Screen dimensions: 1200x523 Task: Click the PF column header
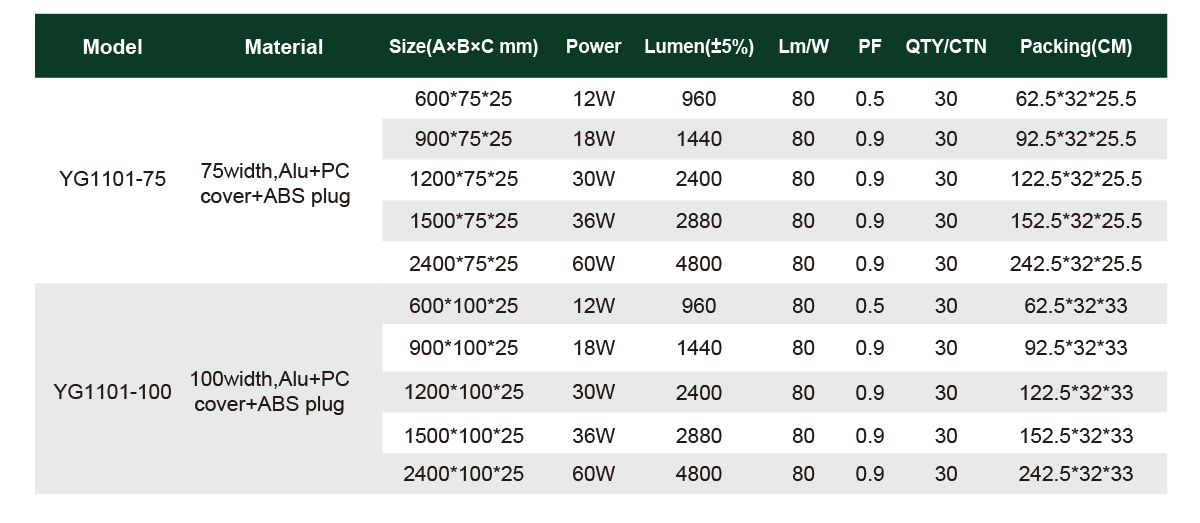pyautogui.click(x=870, y=47)
